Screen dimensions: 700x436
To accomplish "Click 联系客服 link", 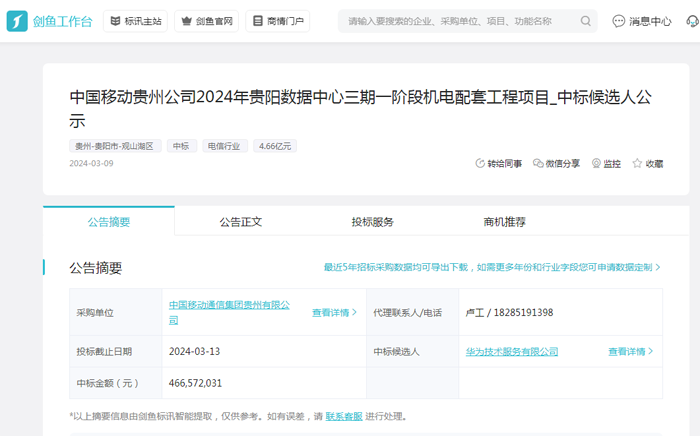I will pyautogui.click(x=343, y=416).
